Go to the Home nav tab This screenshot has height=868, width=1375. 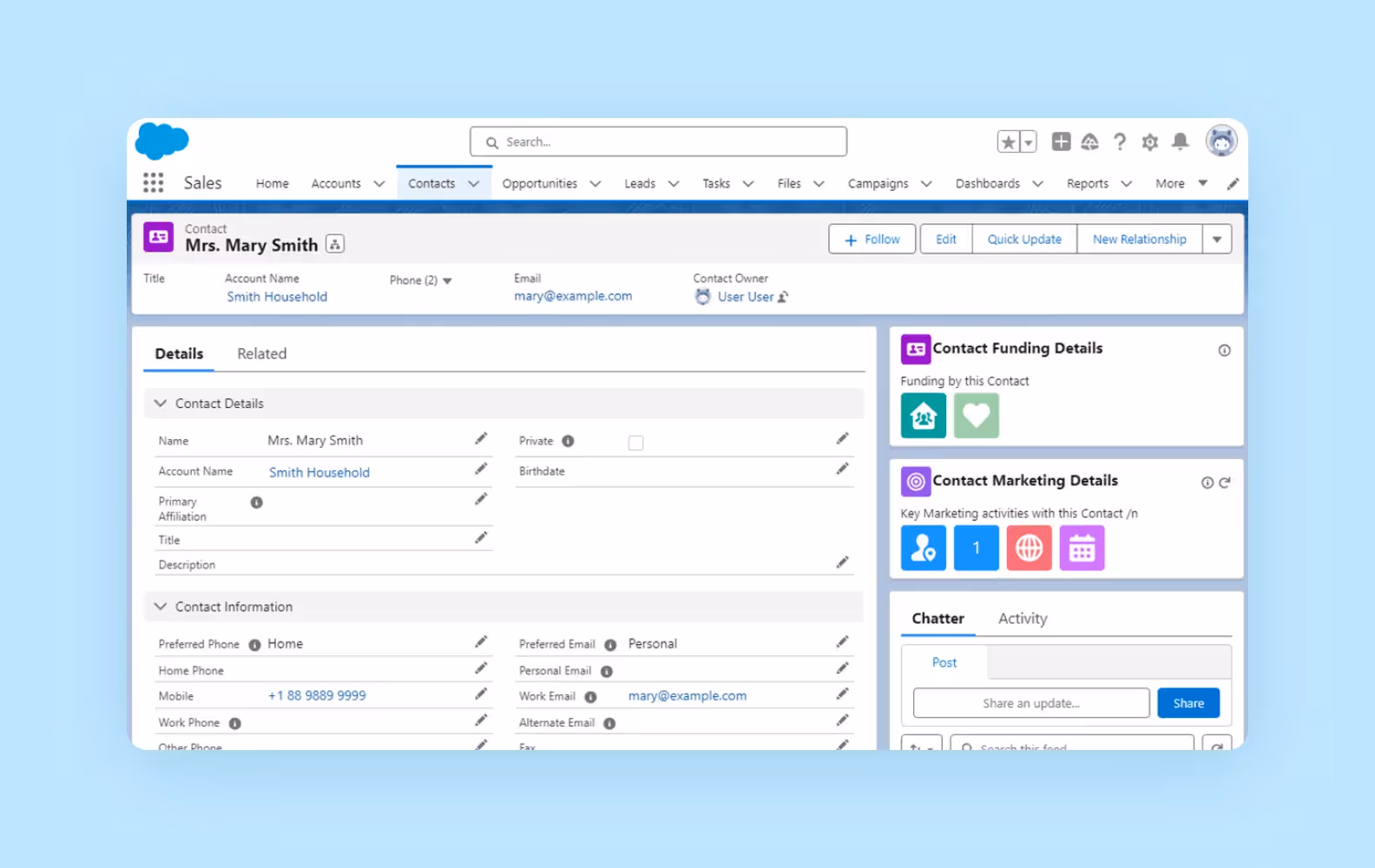click(273, 184)
